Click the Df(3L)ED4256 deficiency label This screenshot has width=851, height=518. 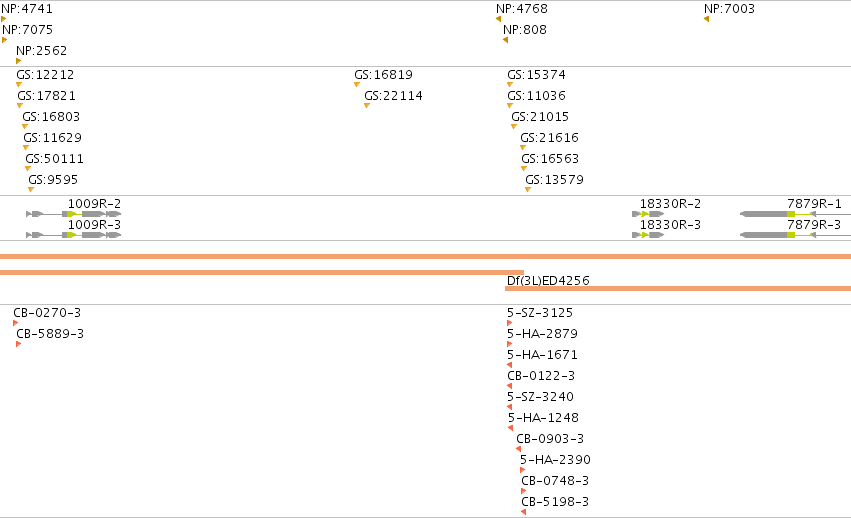[x=548, y=281]
